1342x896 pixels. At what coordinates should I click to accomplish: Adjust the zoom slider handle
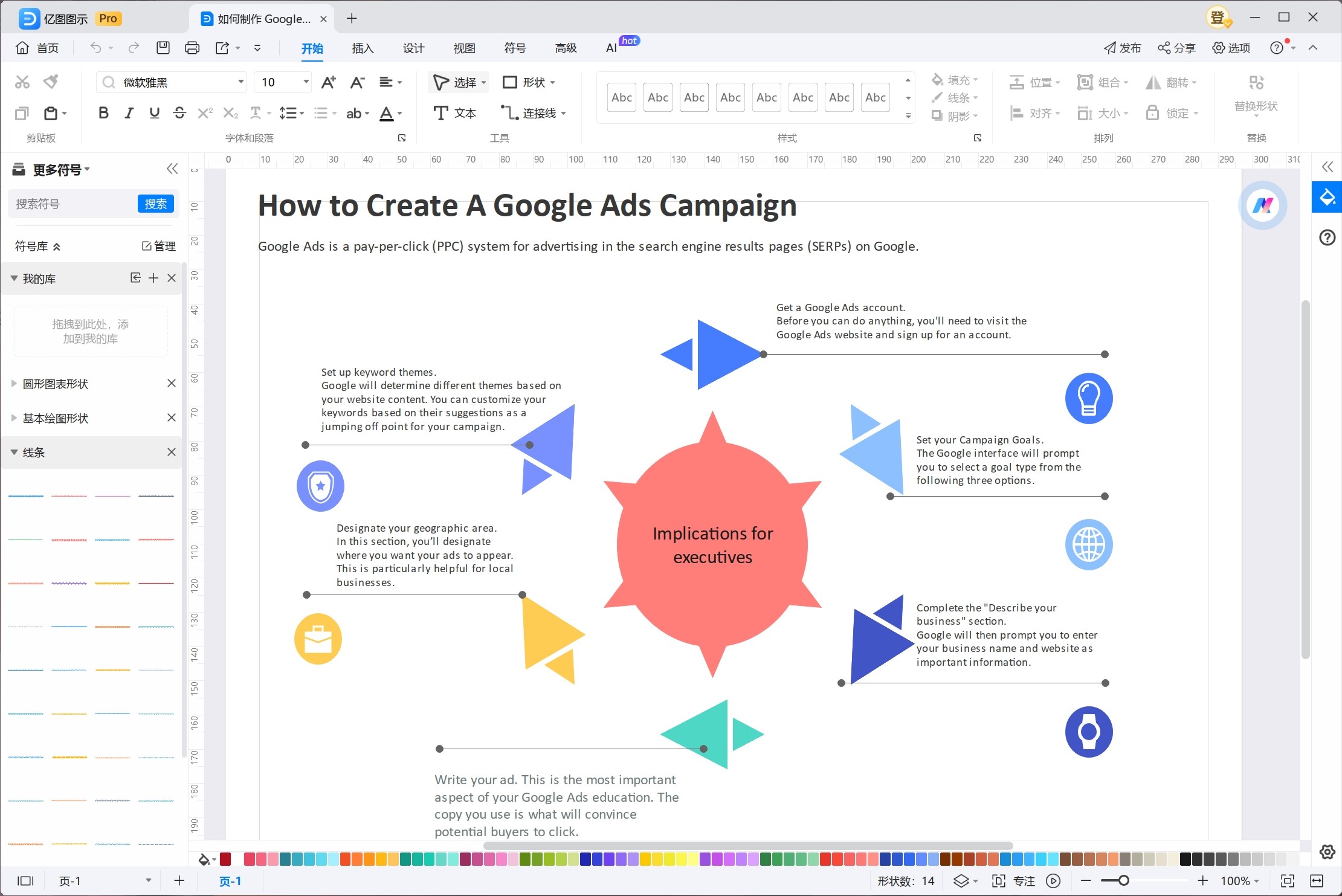point(1123,880)
